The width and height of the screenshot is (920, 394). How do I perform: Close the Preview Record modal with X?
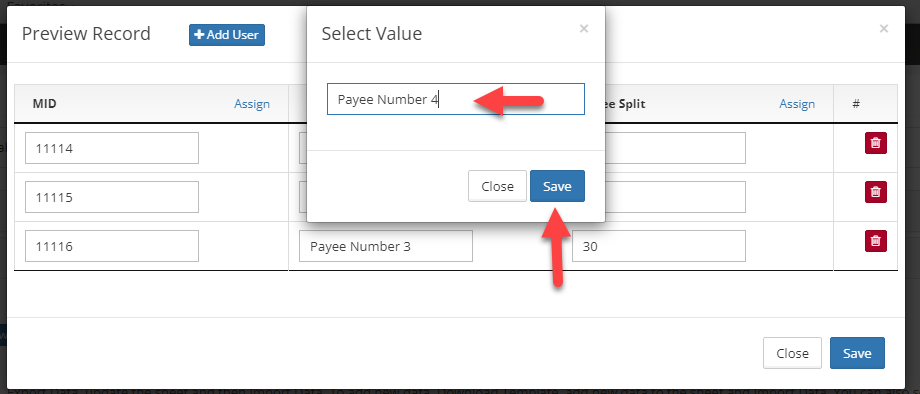tap(884, 28)
